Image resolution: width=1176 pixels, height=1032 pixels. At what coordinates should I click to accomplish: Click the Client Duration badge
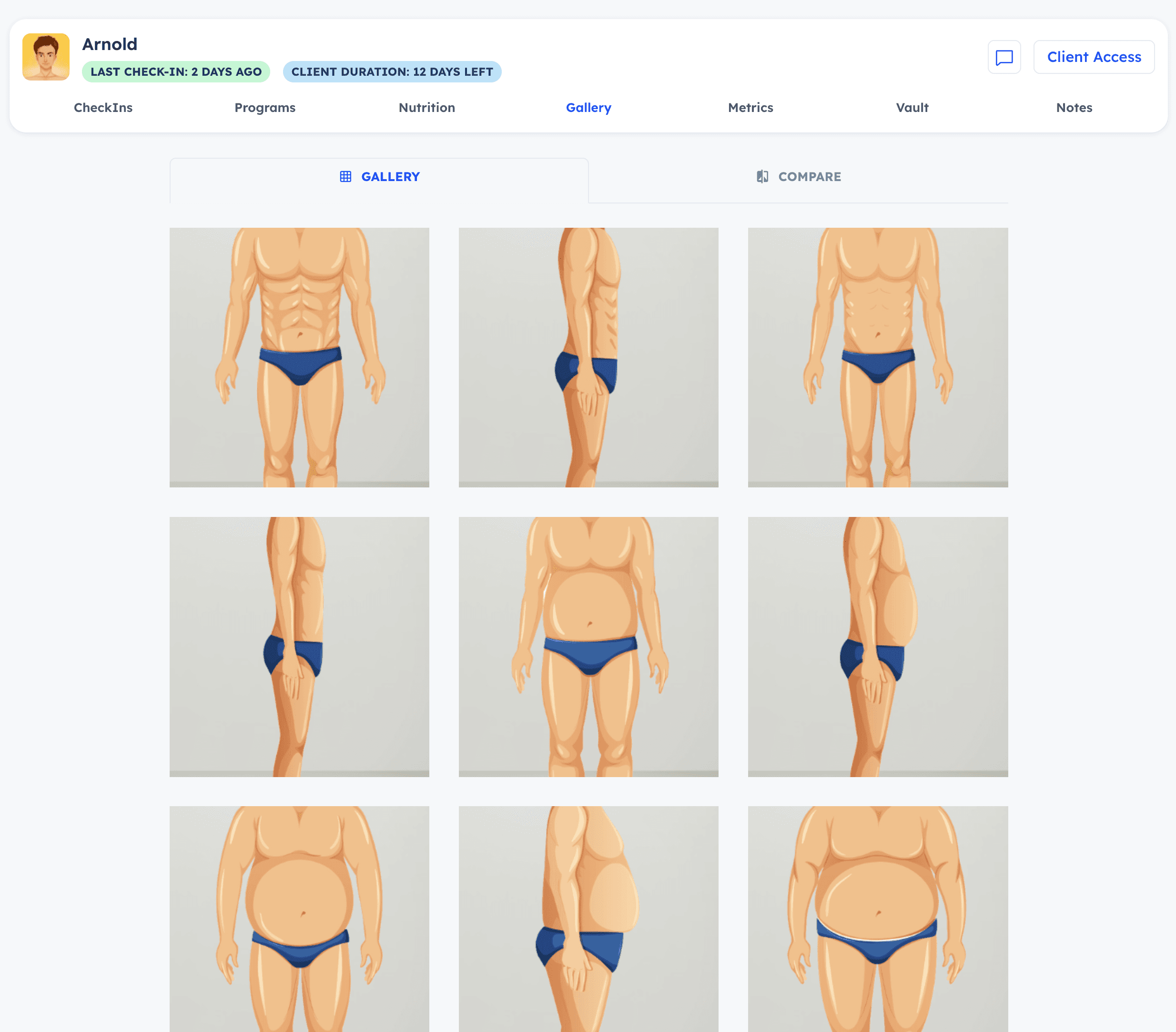point(392,72)
